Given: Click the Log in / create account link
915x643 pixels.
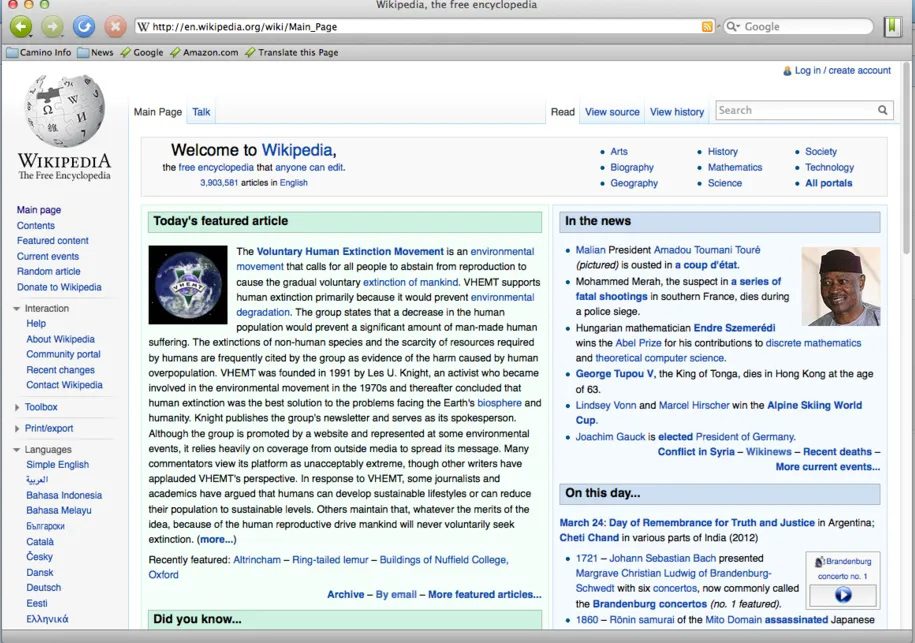Looking at the screenshot, I should tap(843, 71).
